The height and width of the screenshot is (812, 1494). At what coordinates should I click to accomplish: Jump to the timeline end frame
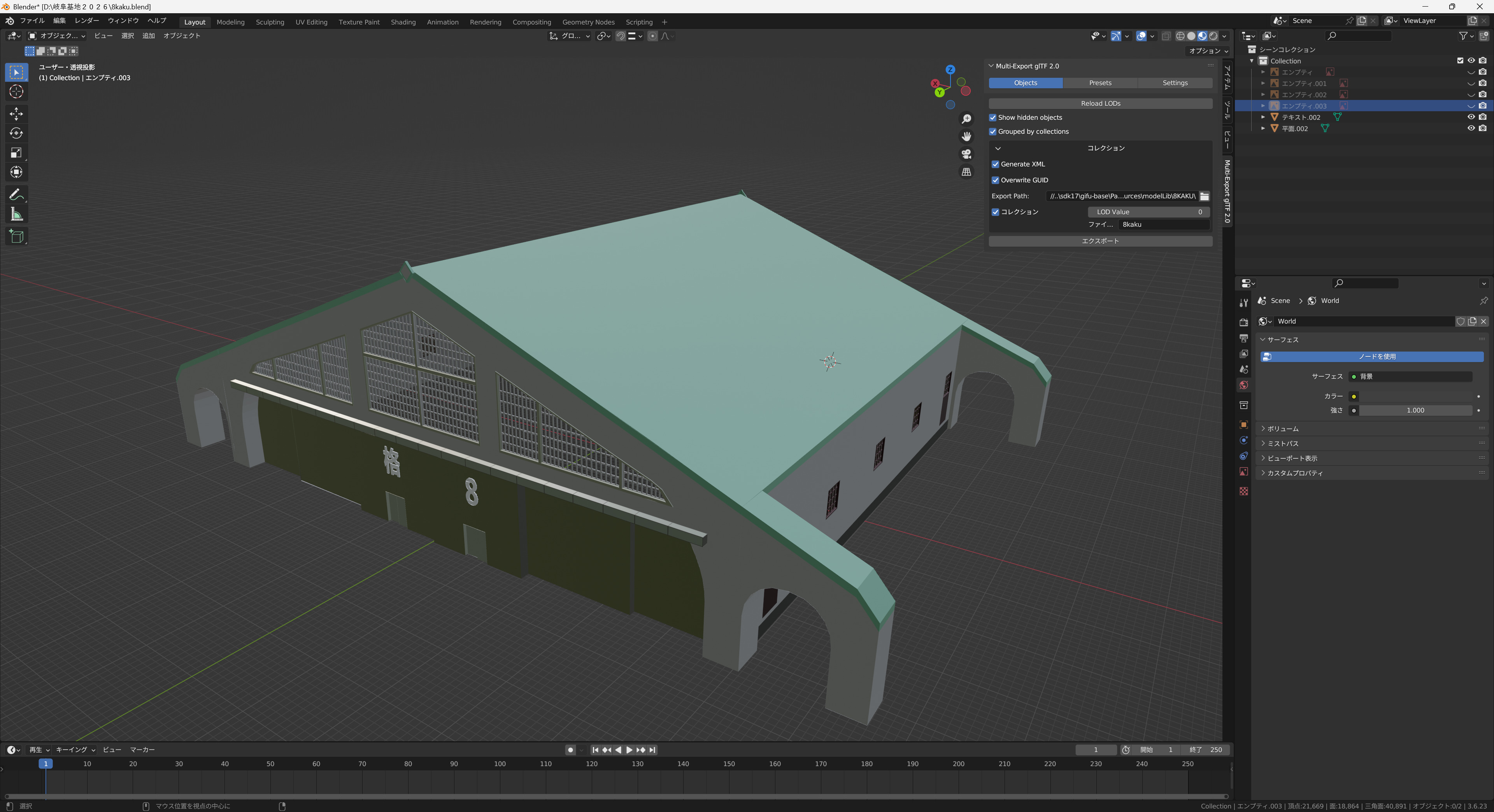click(x=652, y=750)
